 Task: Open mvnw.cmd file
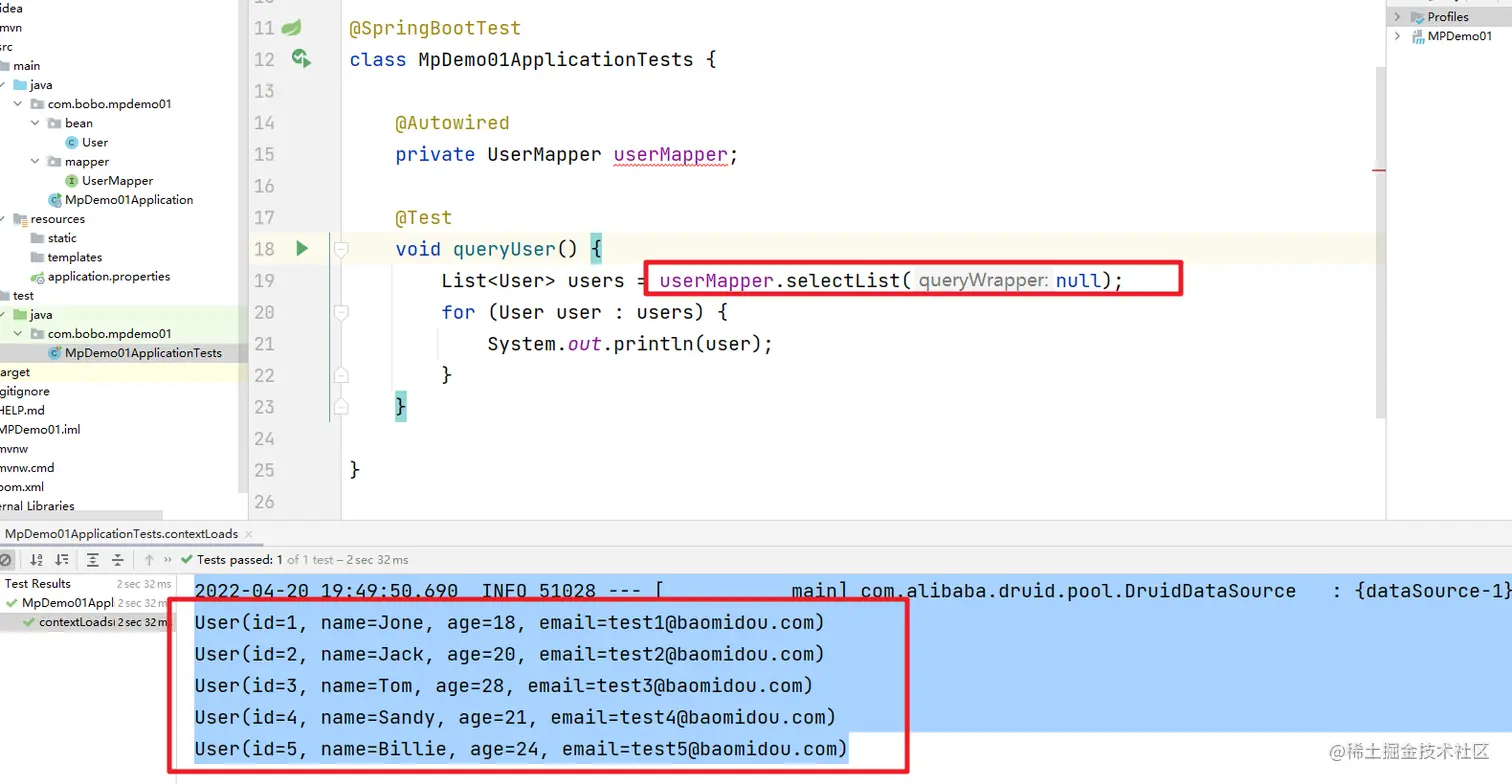coord(27,467)
